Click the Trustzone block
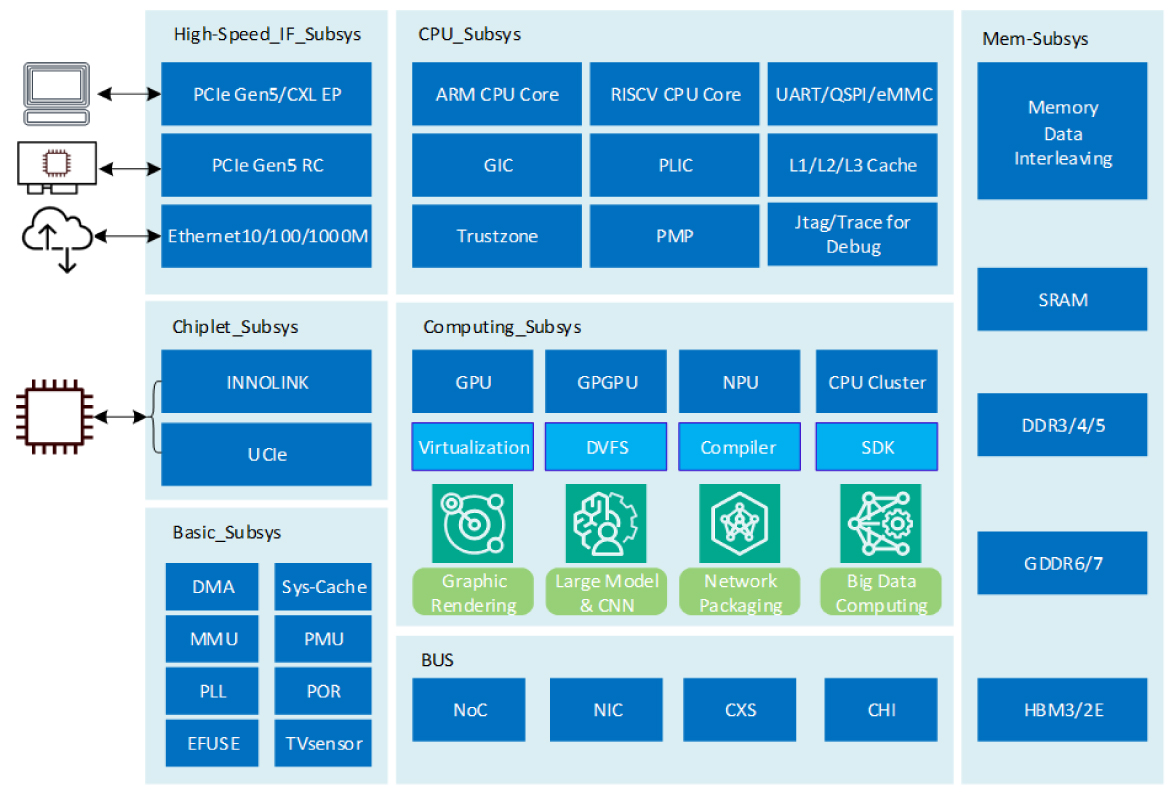The width and height of the screenshot is (1170, 798). pyautogui.click(x=497, y=236)
